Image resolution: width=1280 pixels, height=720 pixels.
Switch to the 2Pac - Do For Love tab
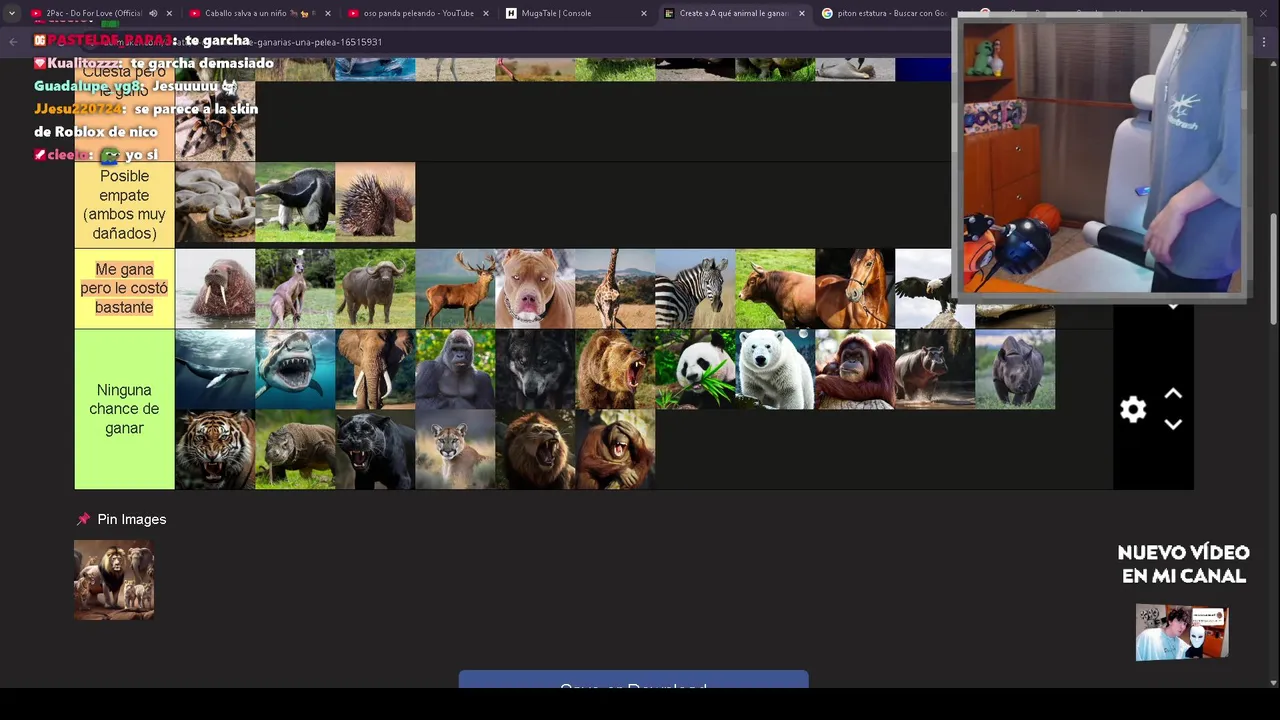(95, 13)
